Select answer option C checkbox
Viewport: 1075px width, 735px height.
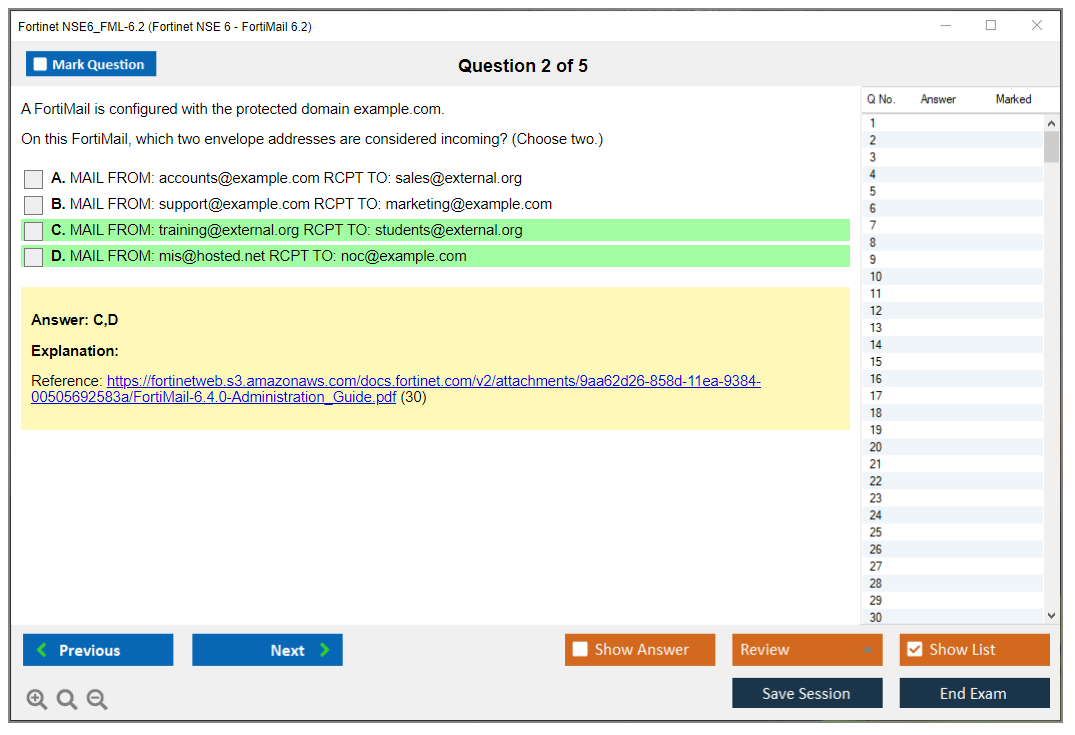coord(34,231)
